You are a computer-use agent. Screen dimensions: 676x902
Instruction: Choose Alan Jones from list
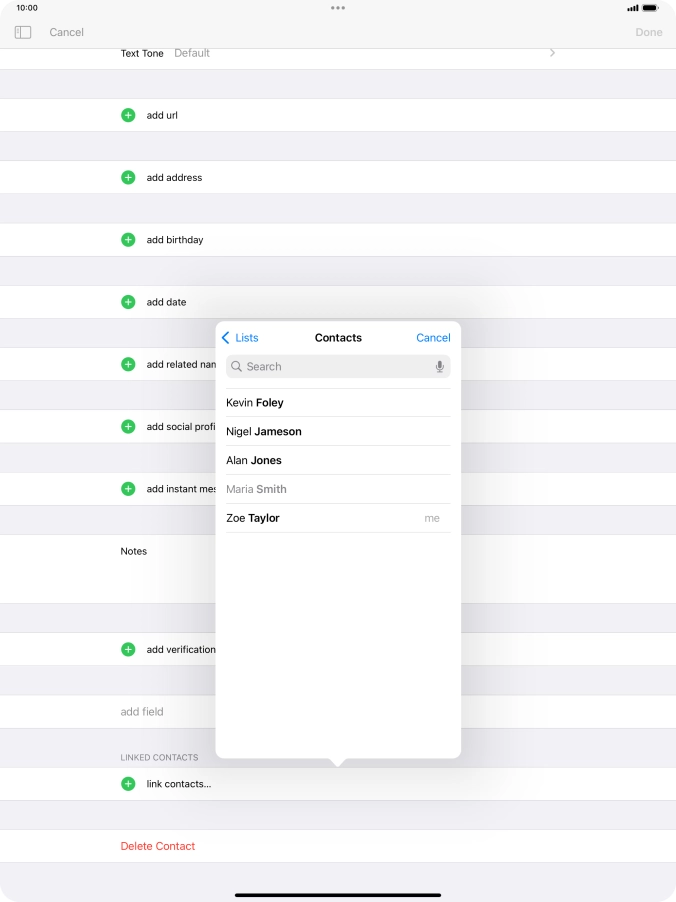click(x=254, y=461)
